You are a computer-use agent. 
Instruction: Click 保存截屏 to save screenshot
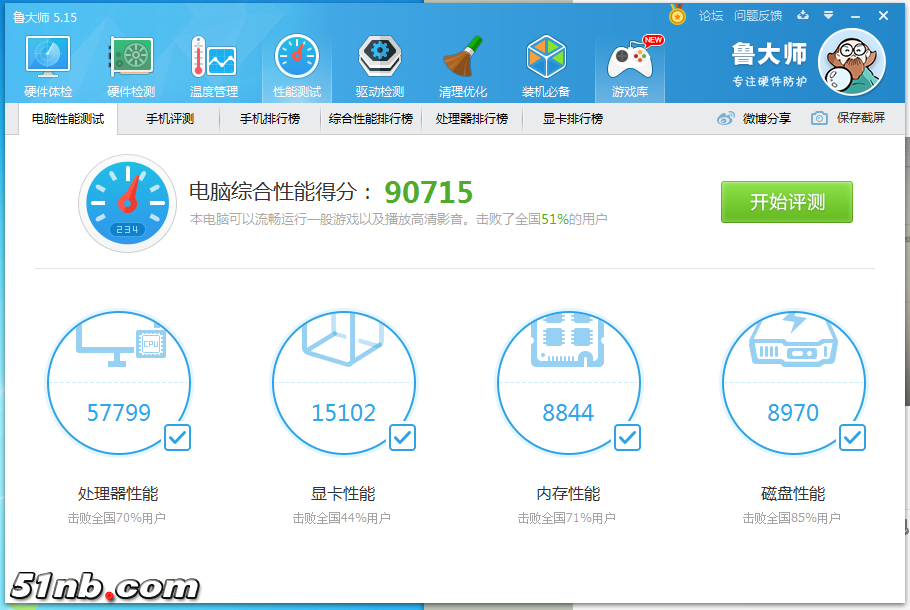(x=849, y=118)
